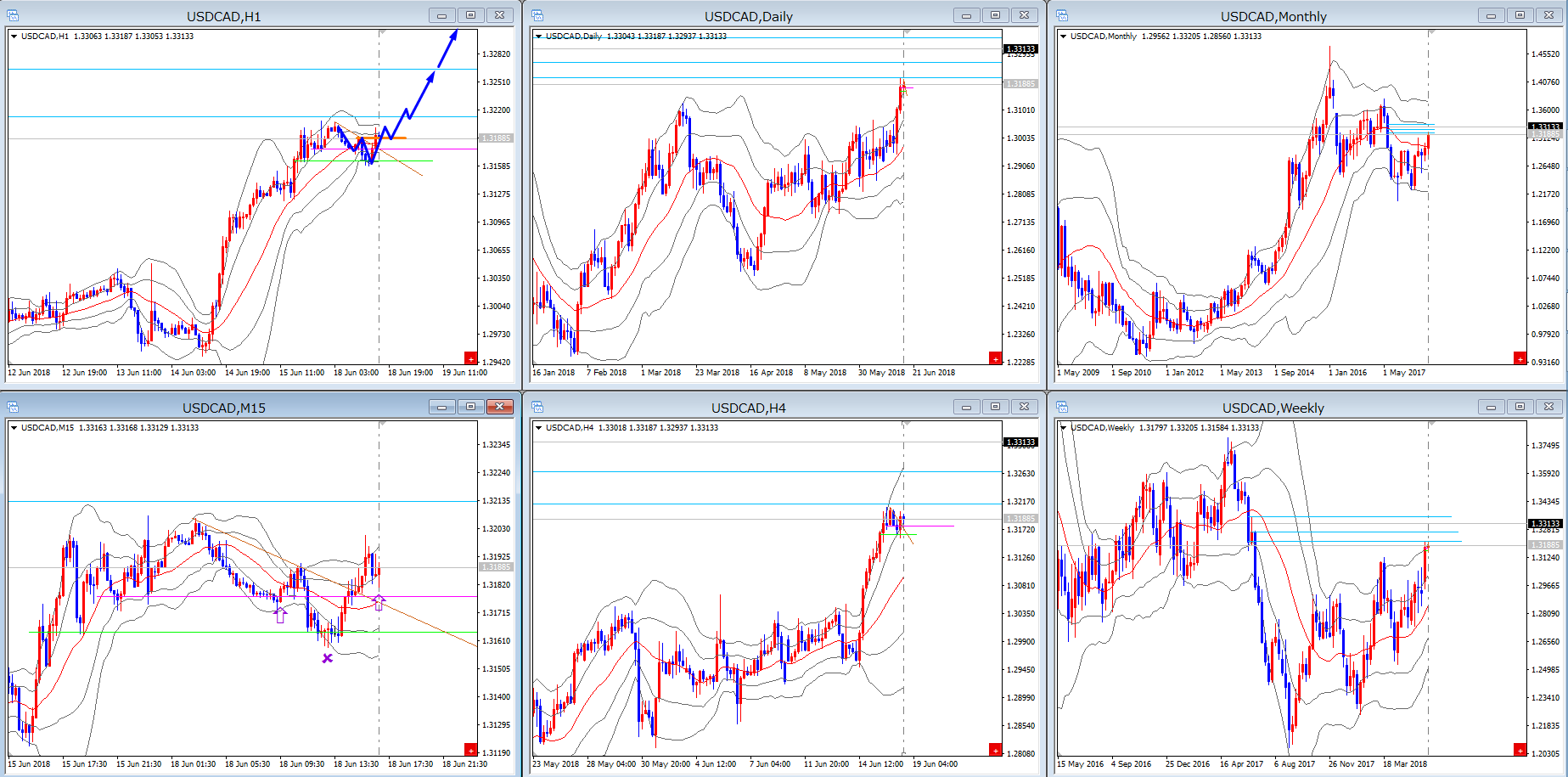Select the purple X marker on M15 chart
This screenshot has height=777, width=1568.
click(x=328, y=658)
